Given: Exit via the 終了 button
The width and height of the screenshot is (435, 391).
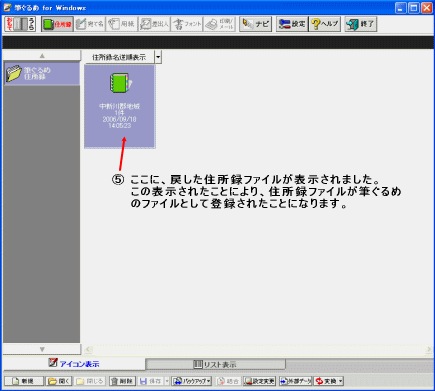Looking at the screenshot, I should pos(361,24).
